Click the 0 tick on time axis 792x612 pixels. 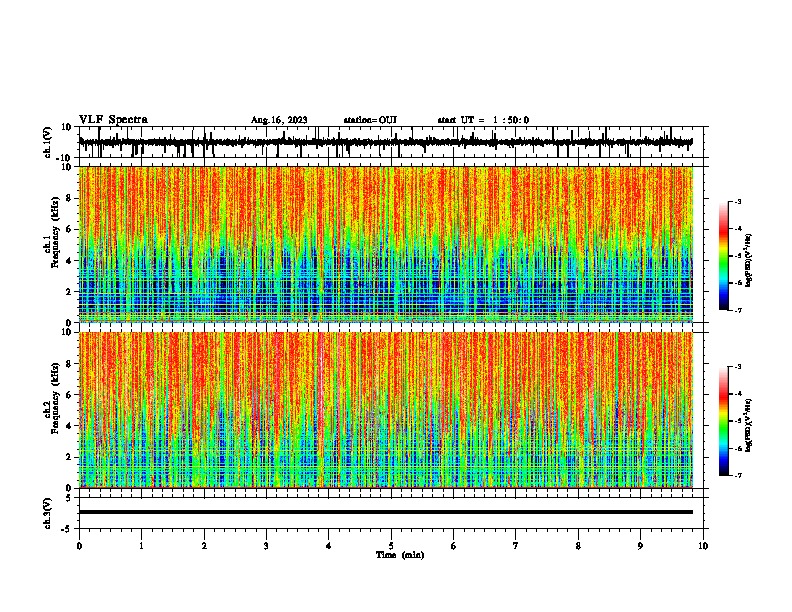point(79,546)
